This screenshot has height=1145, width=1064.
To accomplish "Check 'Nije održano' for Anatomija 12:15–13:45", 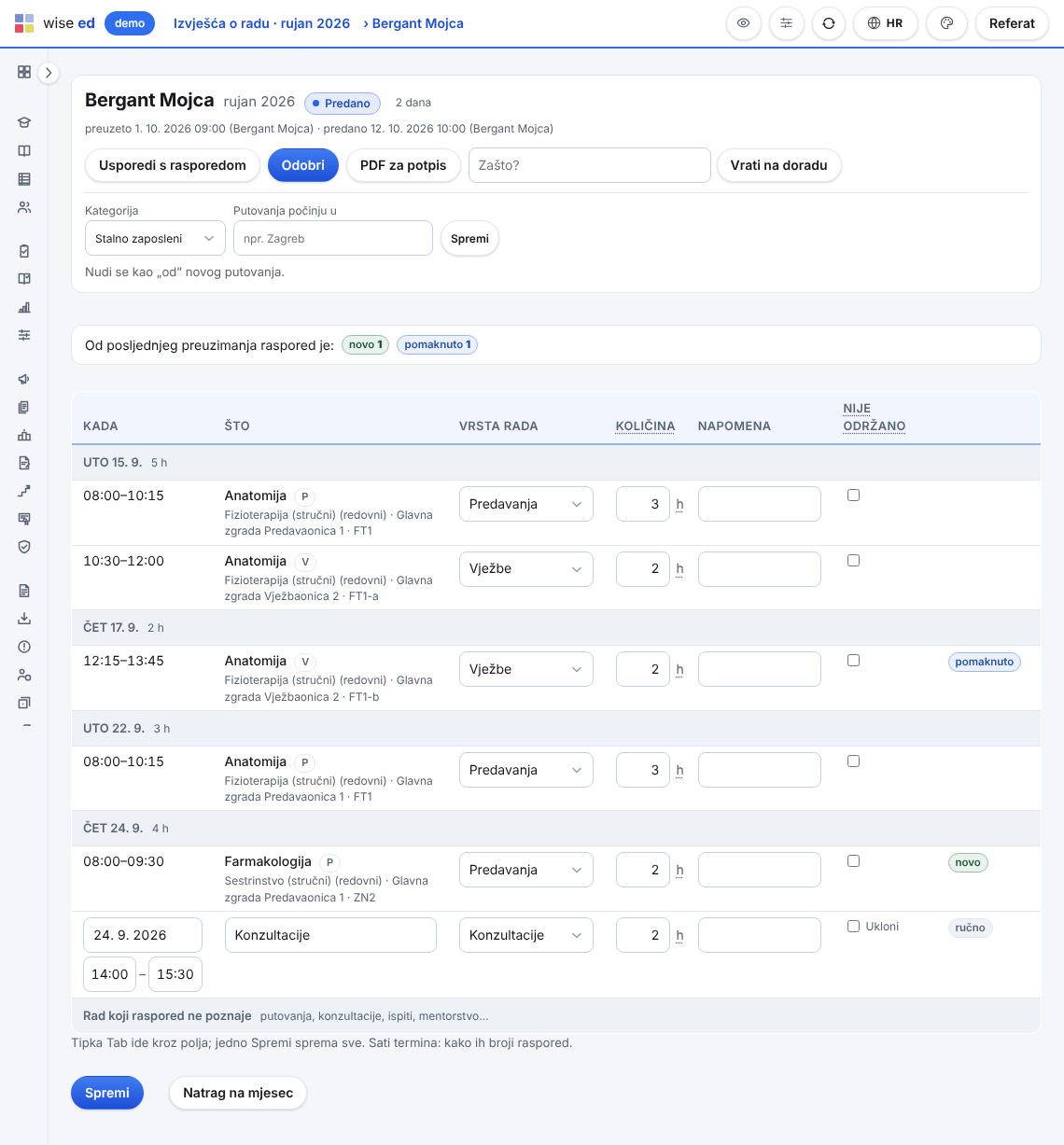I will pos(853,661).
